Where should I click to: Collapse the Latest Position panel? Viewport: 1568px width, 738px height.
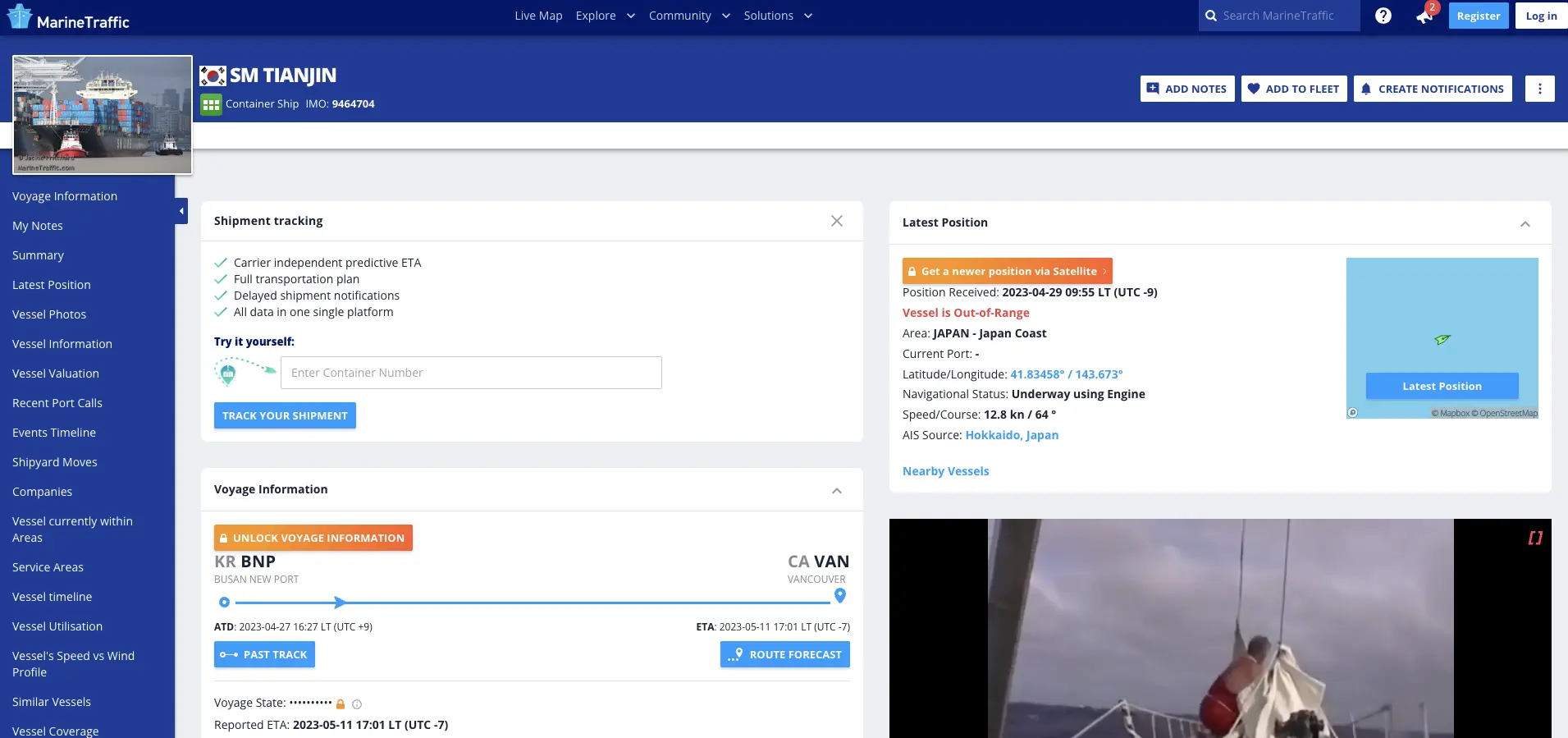(1525, 224)
